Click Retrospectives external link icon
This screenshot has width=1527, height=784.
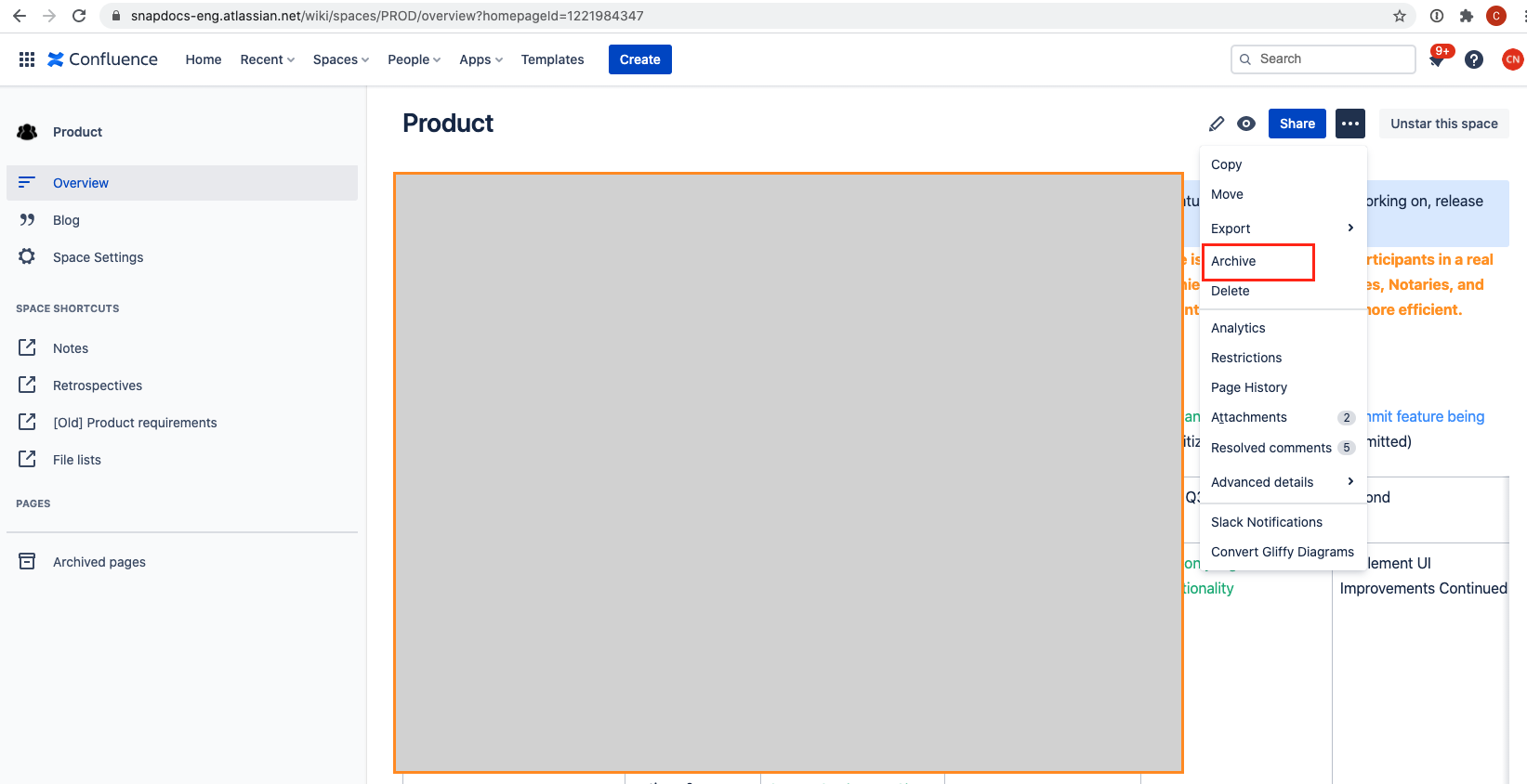coord(27,385)
